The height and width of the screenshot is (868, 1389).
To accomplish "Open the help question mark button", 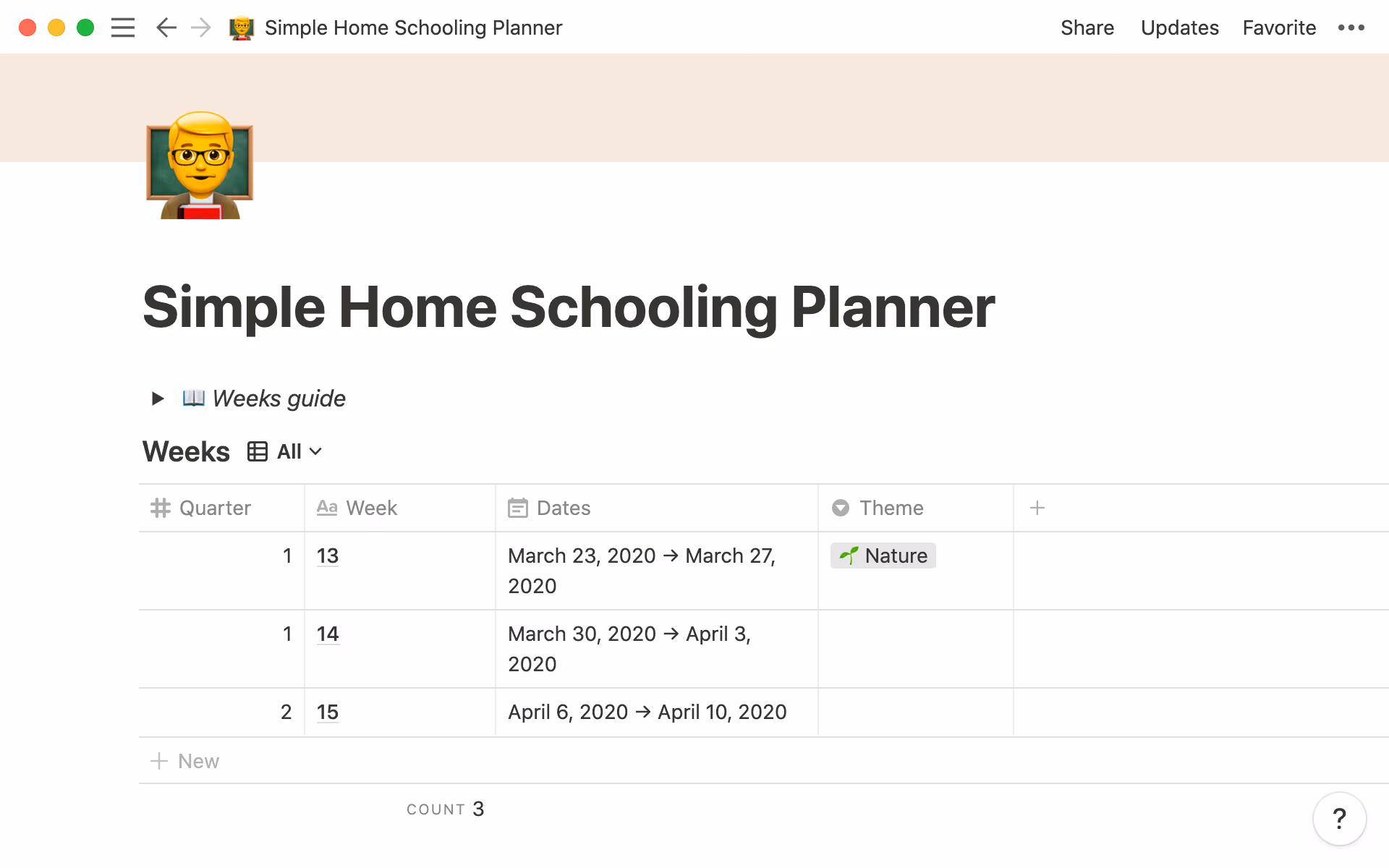I will pos(1339,819).
